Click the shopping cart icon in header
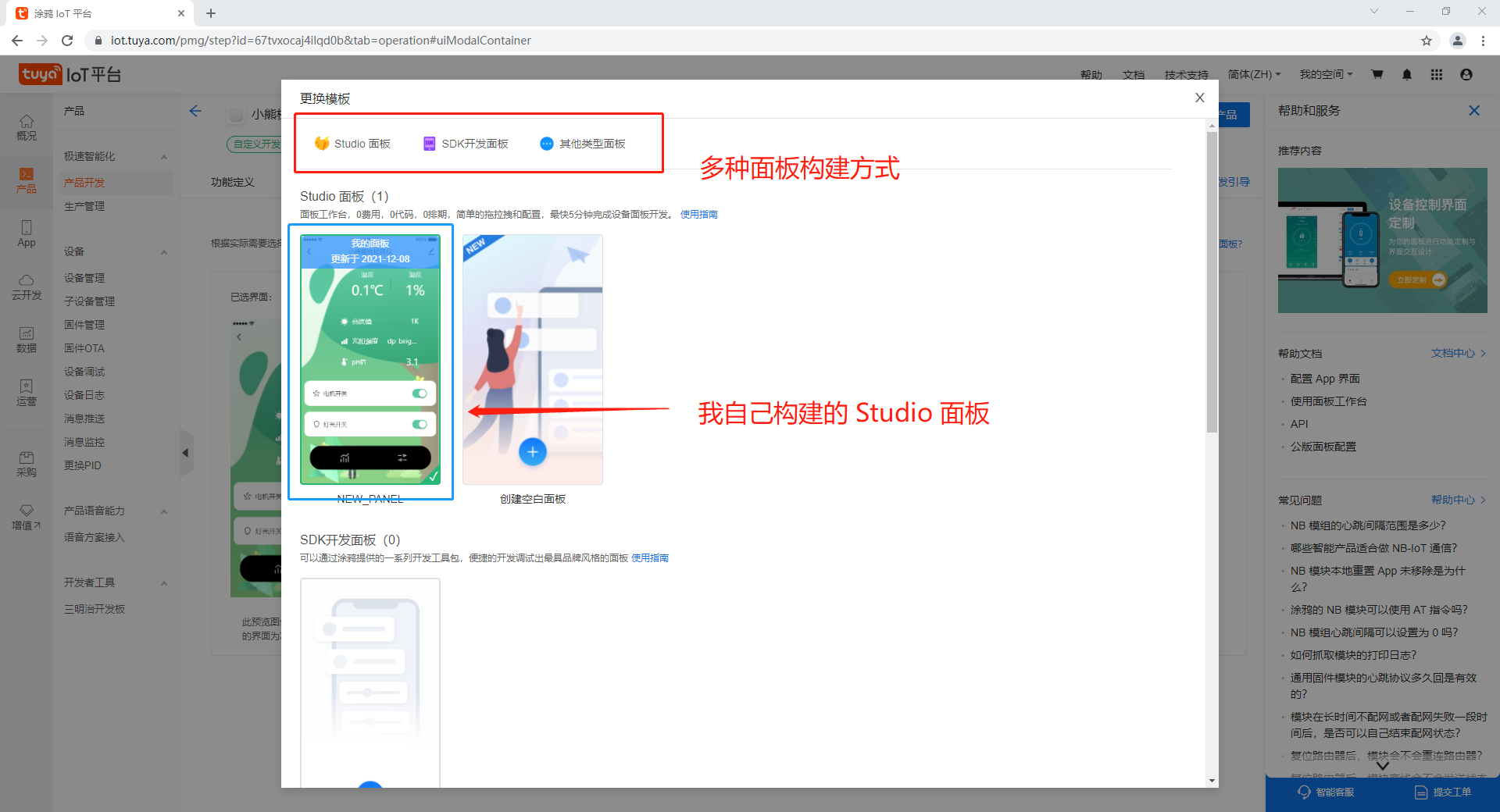The height and width of the screenshot is (812, 1500). pyautogui.click(x=1377, y=74)
